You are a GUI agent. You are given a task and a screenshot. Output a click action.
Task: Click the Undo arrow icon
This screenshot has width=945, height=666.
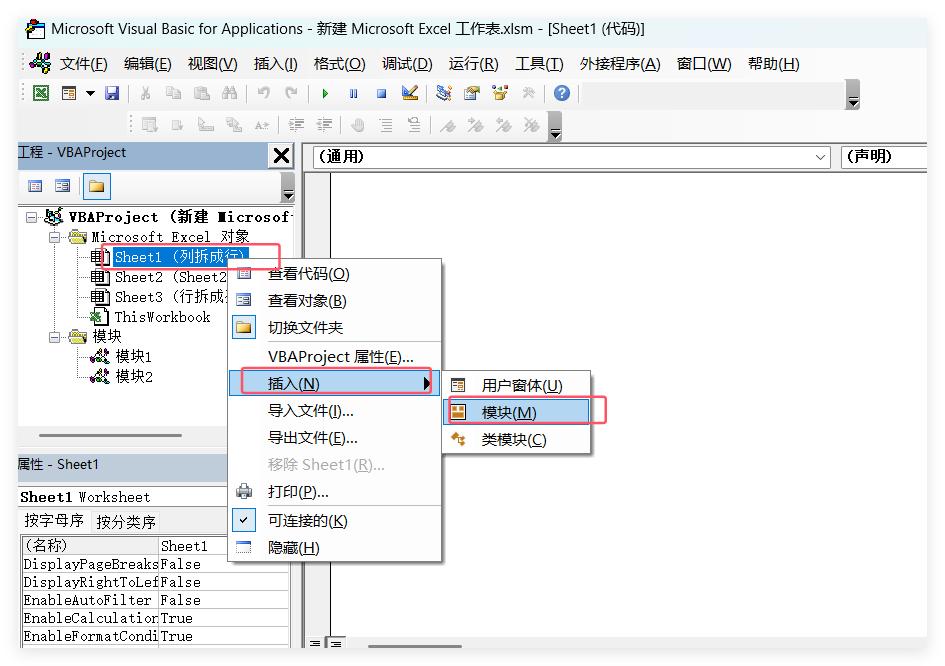pos(263,93)
